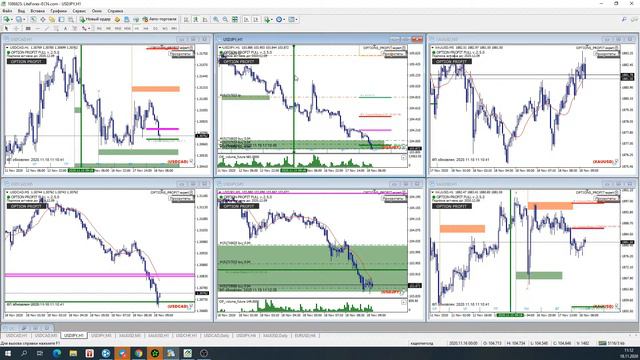
Task: Open Windows taskbar search
Action: (x=24, y=353)
